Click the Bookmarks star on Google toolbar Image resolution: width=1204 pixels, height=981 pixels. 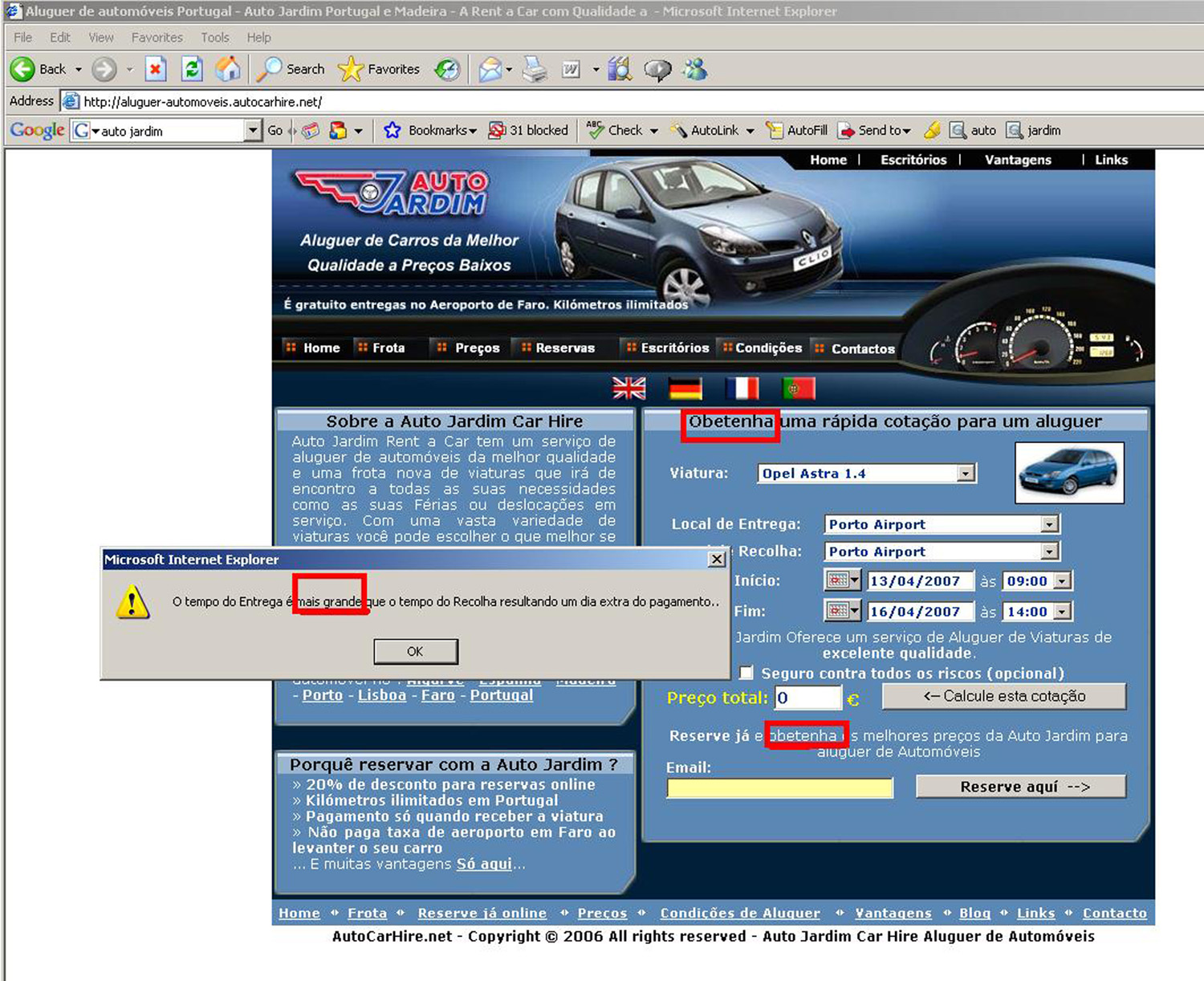point(392,130)
